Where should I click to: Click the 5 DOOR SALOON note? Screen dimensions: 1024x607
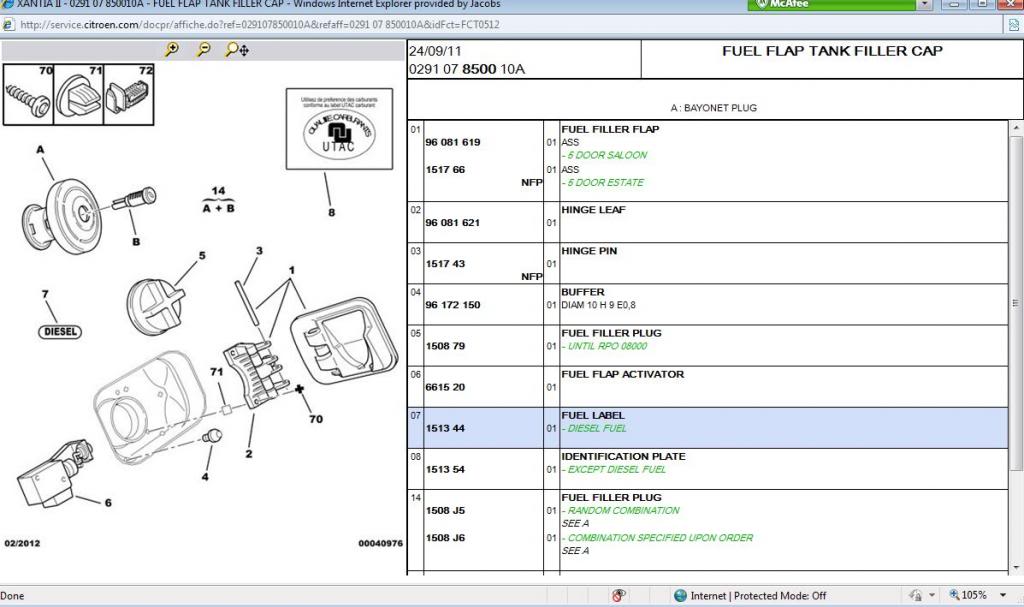pyautogui.click(x=605, y=155)
